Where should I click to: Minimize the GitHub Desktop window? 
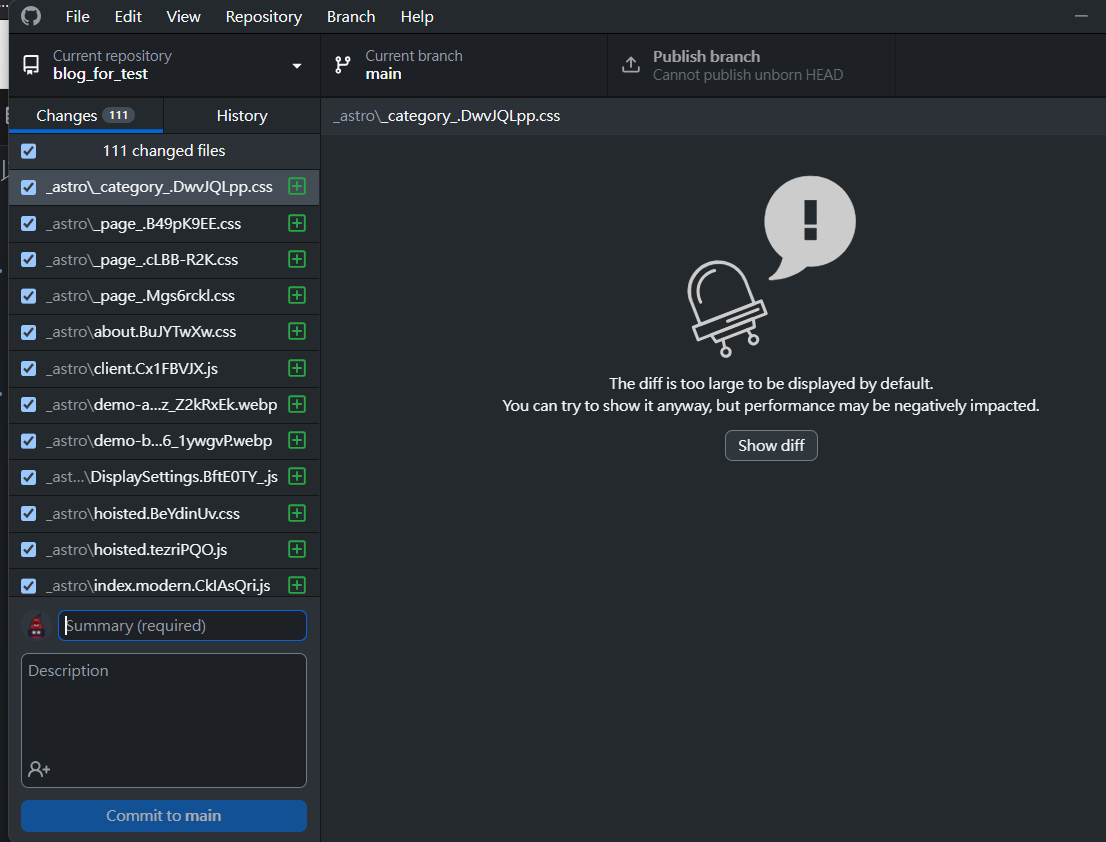point(1081,16)
